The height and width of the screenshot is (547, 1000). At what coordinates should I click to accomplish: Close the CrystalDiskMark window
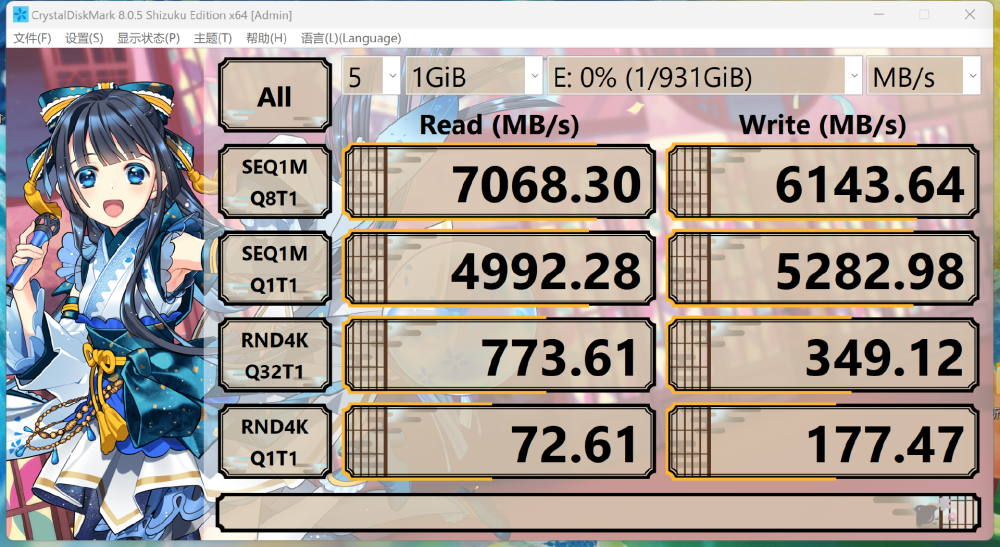(969, 14)
